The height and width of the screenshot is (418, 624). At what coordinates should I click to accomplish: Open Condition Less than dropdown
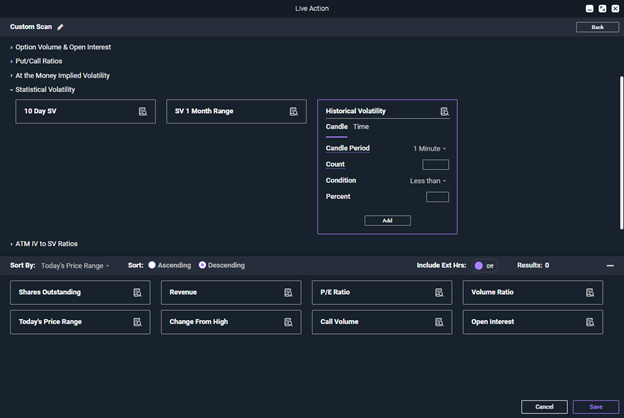tap(428, 181)
